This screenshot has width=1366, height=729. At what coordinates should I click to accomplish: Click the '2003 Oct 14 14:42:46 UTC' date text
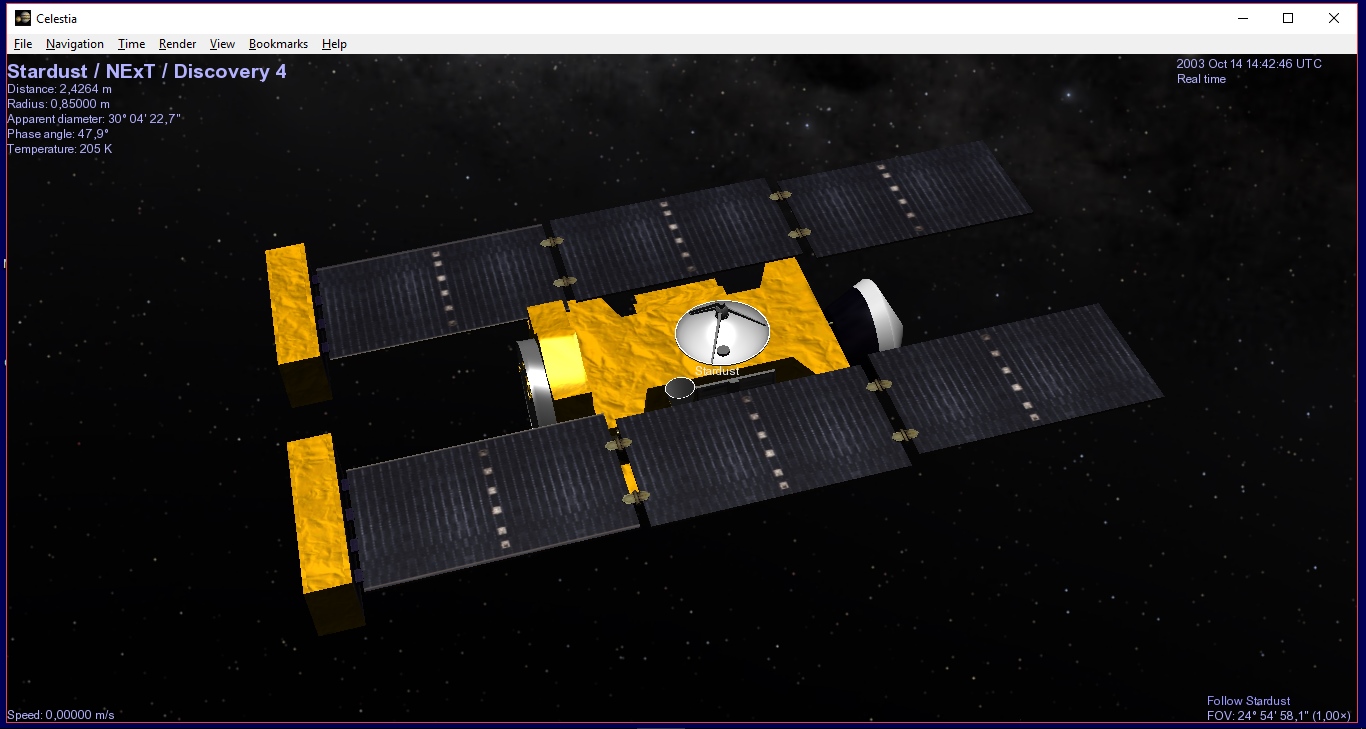(1249, 64)
